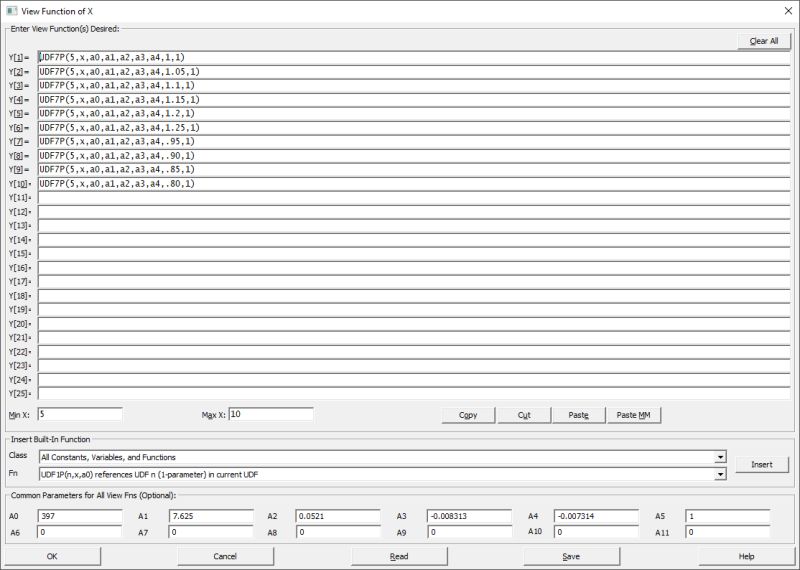Screen dimensions: 800x570
Task: Click the empty Y[18] input field
Action: click(414, 296)
